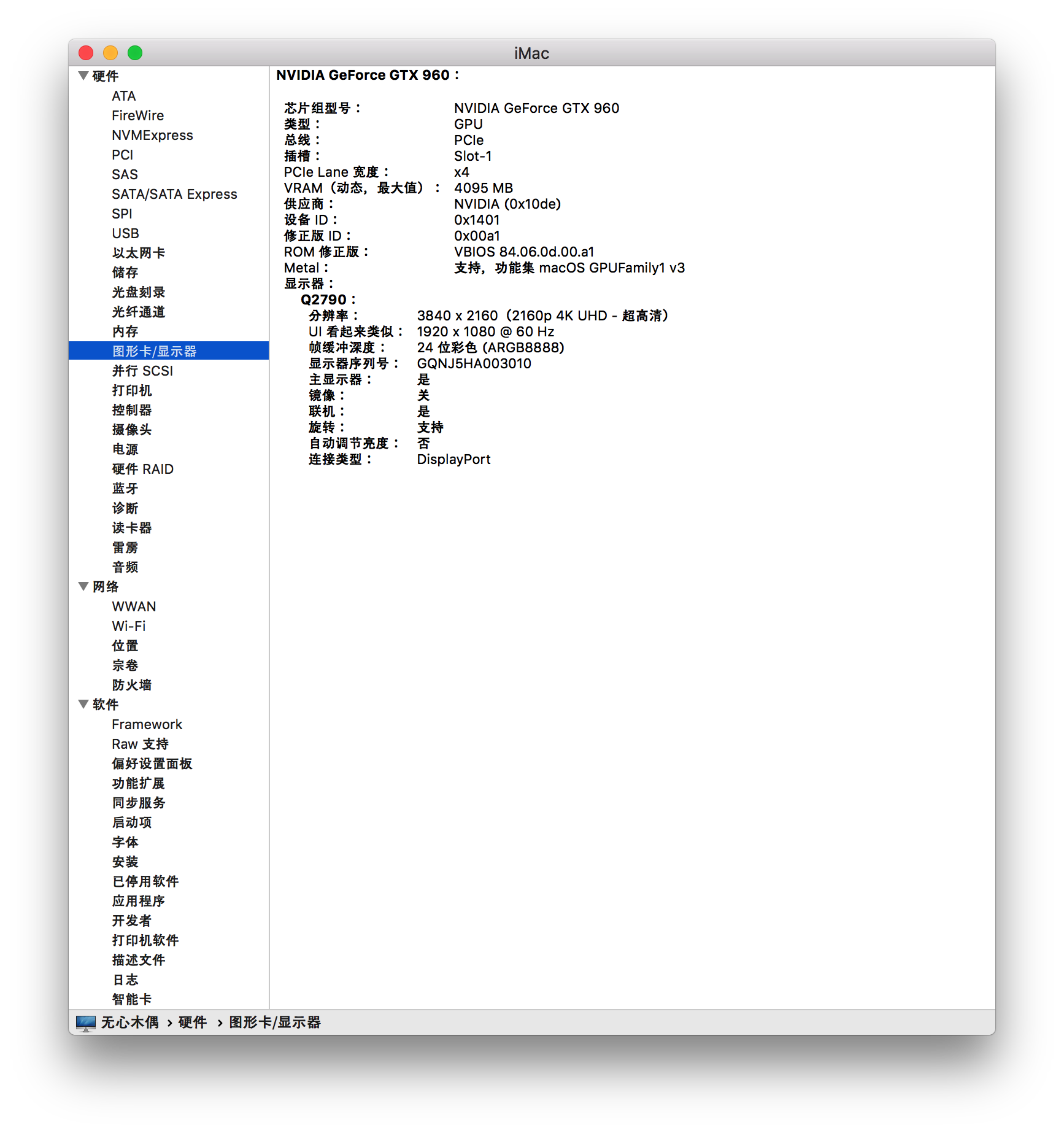
Task: Collapse the 网络 section disclosure triangle
Action: click(83, 586)
